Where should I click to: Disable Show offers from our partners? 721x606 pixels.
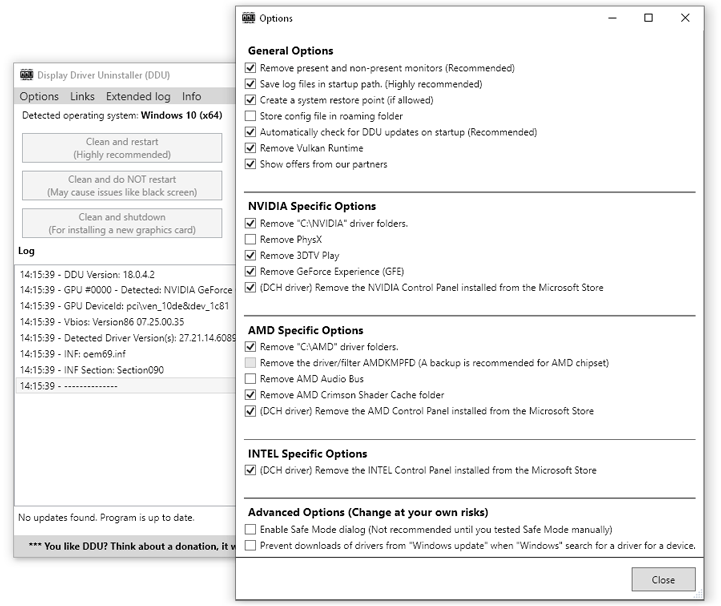(250, 164)
